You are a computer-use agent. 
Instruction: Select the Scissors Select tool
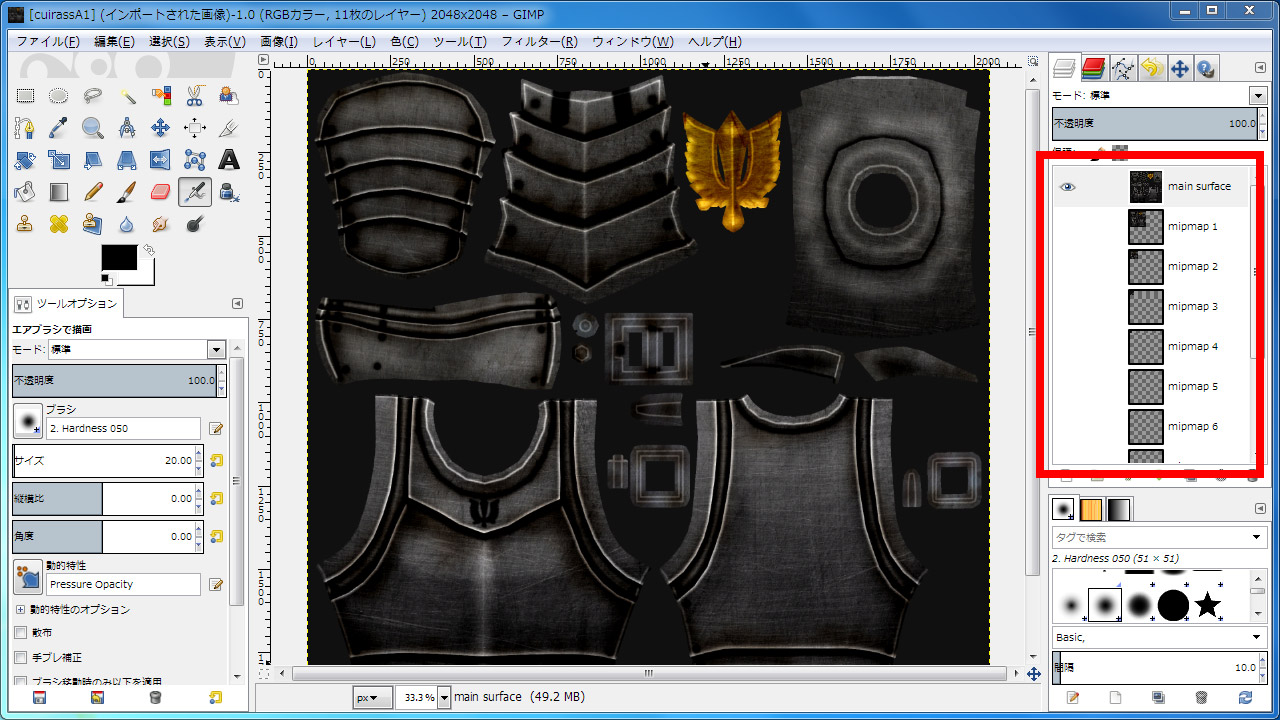195,96
